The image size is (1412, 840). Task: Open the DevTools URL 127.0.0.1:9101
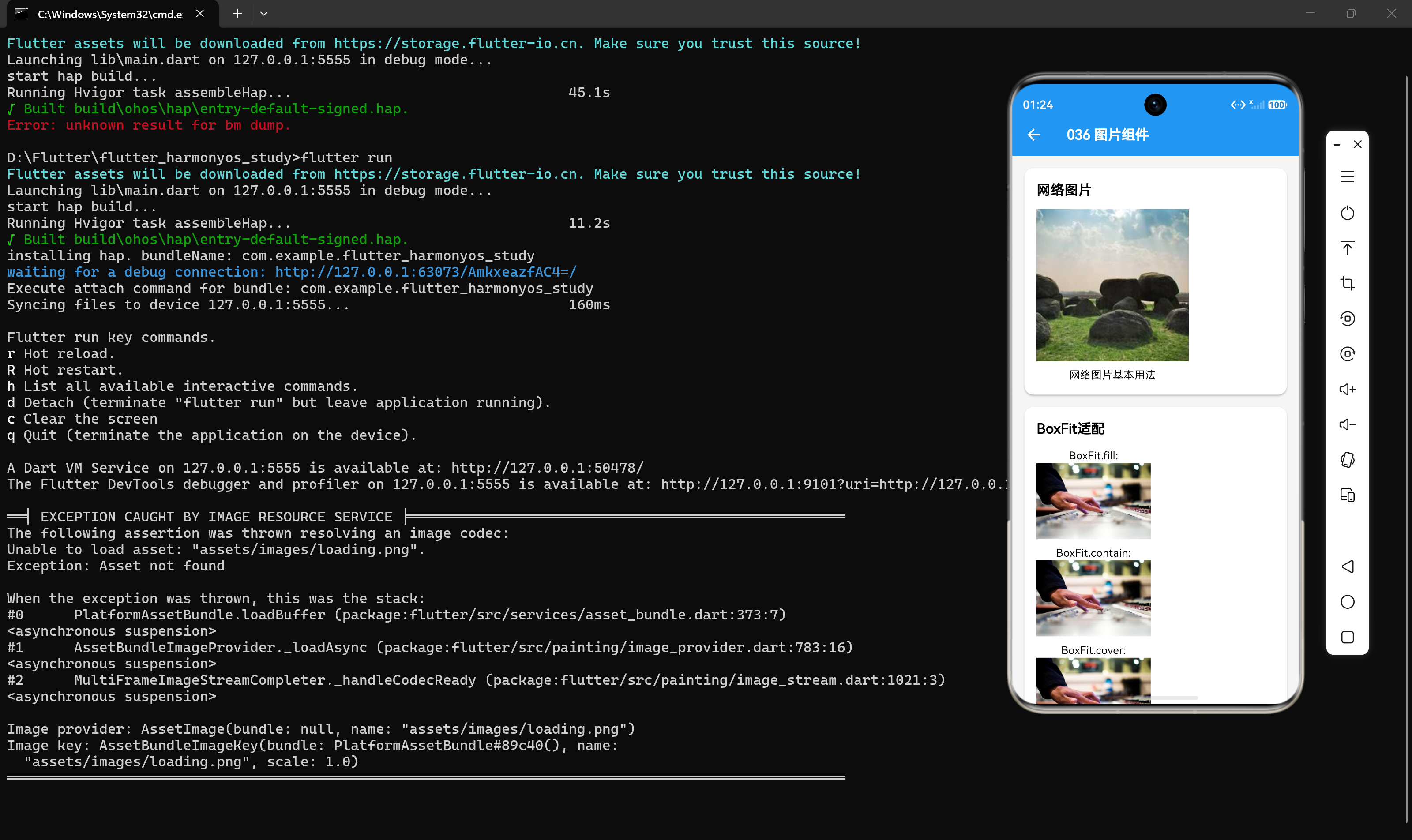point(834,484)
